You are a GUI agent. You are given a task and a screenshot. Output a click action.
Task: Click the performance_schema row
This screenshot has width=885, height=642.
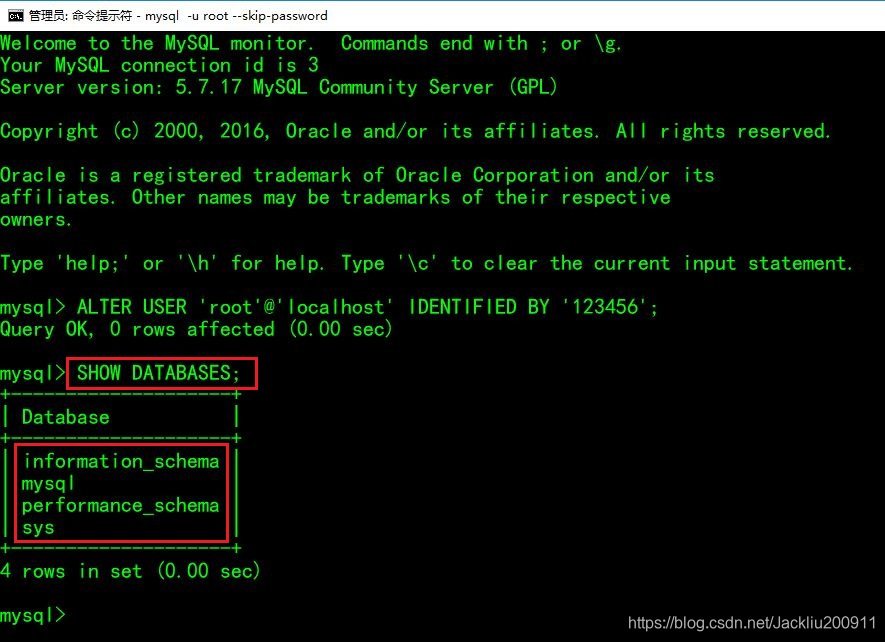pos(121,505)
